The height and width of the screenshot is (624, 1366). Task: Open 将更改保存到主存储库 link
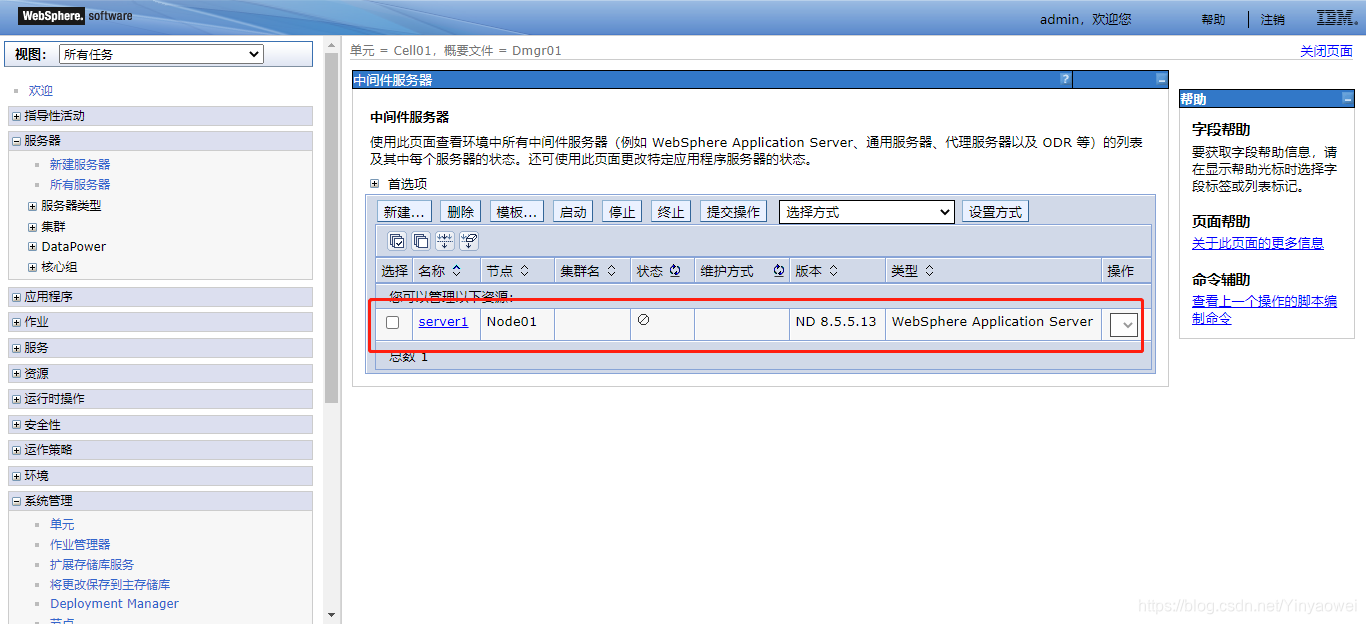[110, 584]
